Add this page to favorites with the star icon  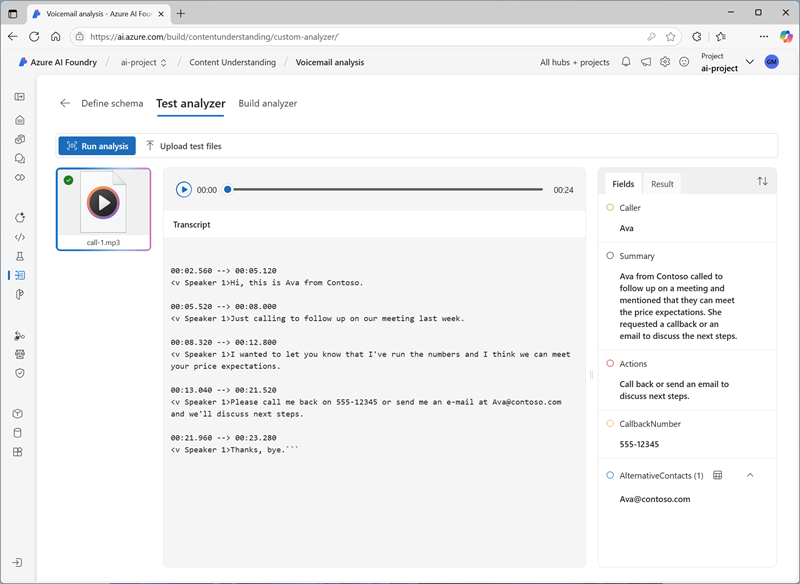pos(670,36)
